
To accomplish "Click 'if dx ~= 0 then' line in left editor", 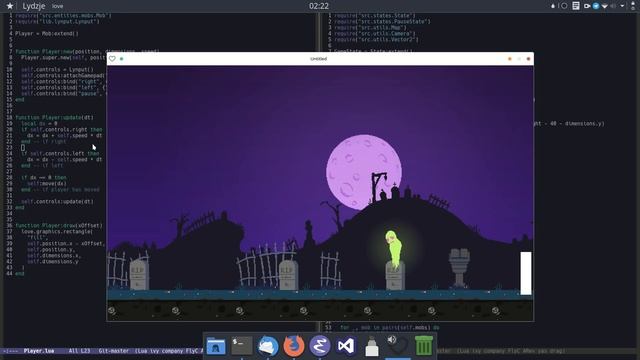I will point(44,177).
